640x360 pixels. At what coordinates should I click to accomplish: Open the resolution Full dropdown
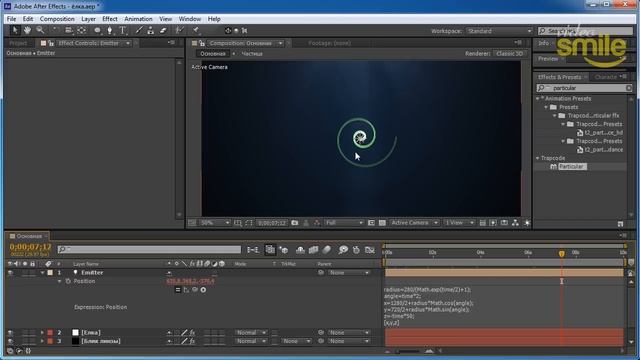(x=344, y=223)
